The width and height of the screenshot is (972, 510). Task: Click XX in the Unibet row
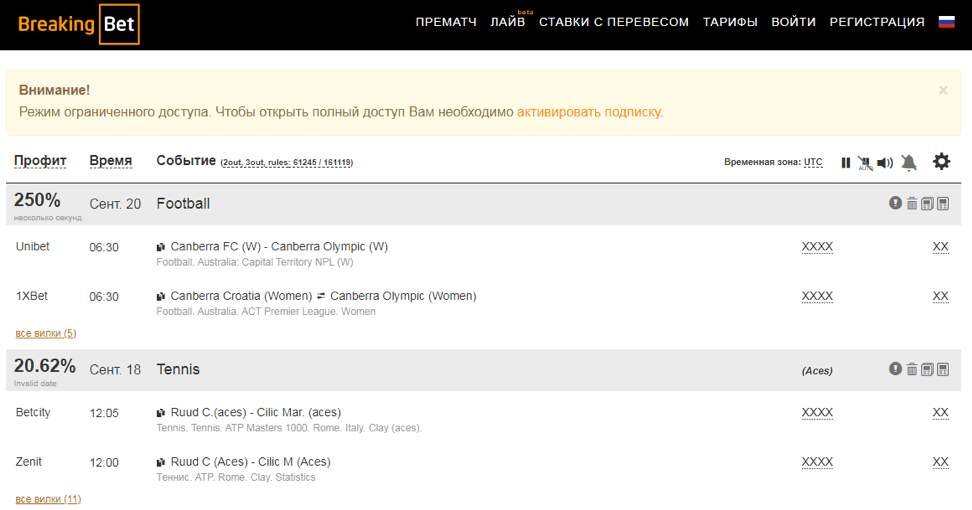pos(940,247)
